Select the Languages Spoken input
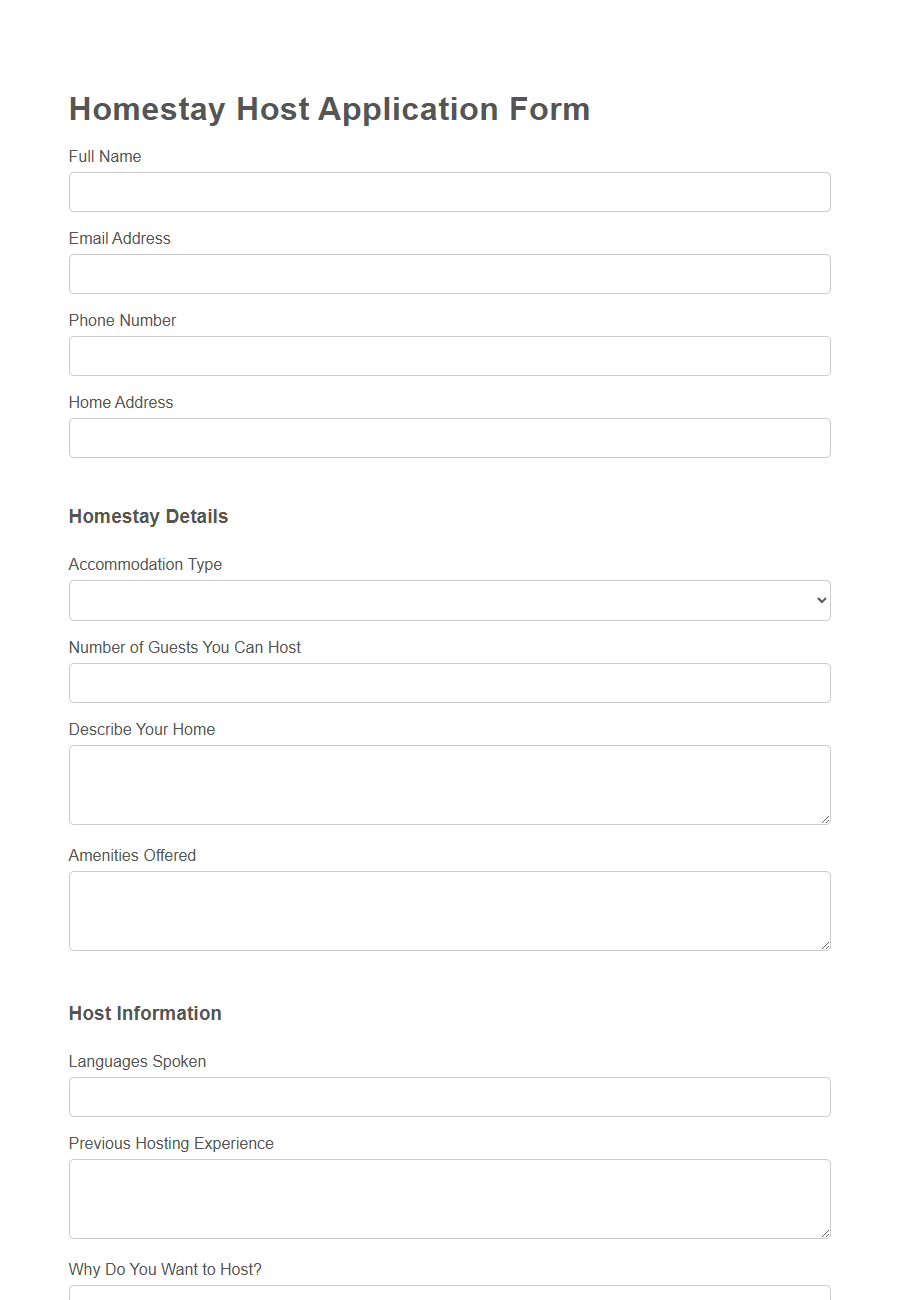The width and height of the screenshot is (900, 1300). tap(449, 1097)
